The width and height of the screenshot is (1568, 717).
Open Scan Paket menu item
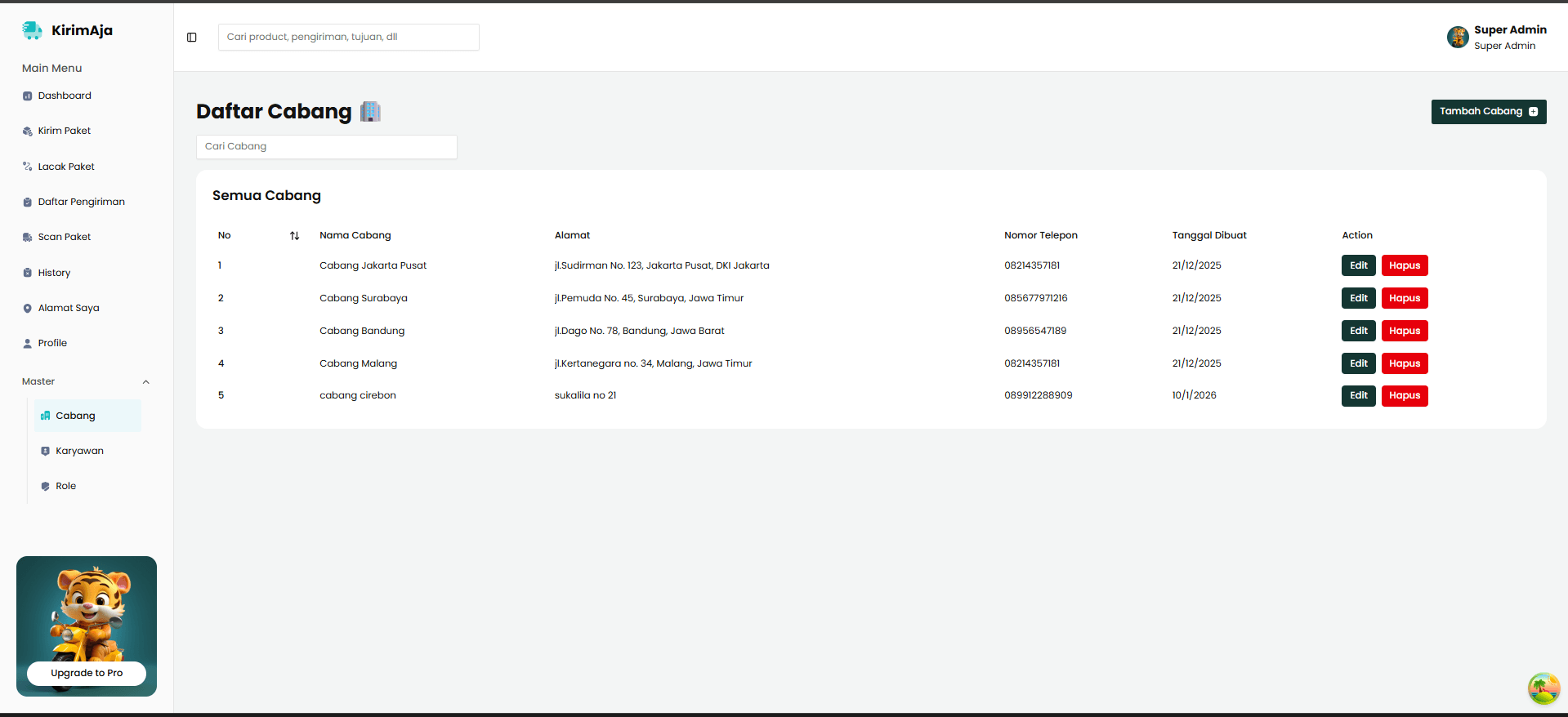(x=65, y=237)
